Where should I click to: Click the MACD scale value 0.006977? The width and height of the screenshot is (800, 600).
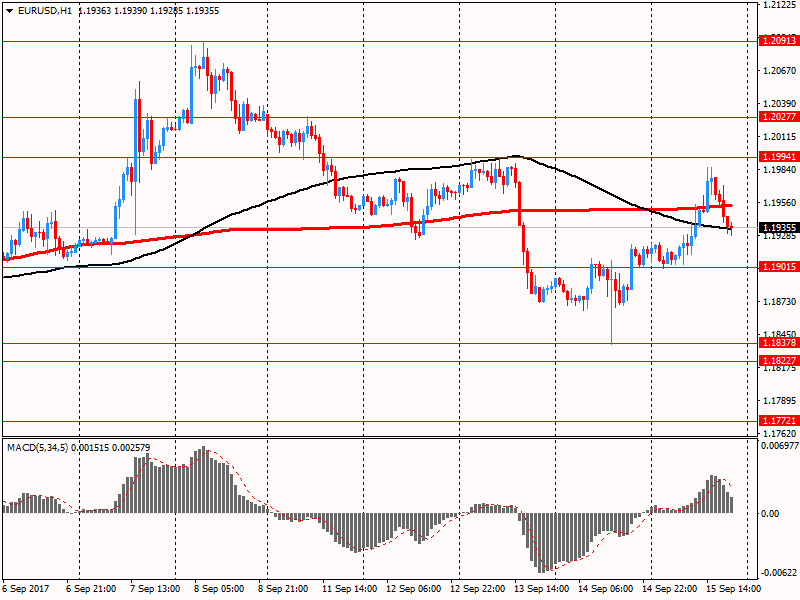[x=780, y=446]
